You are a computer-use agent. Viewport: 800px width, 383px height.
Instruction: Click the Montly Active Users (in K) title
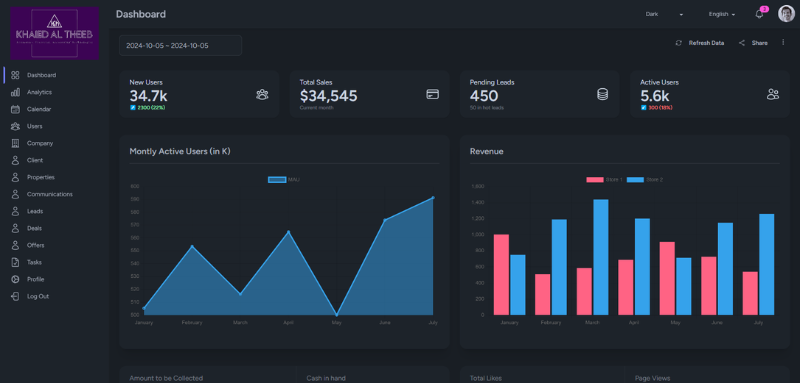click(x=180, y=151)
